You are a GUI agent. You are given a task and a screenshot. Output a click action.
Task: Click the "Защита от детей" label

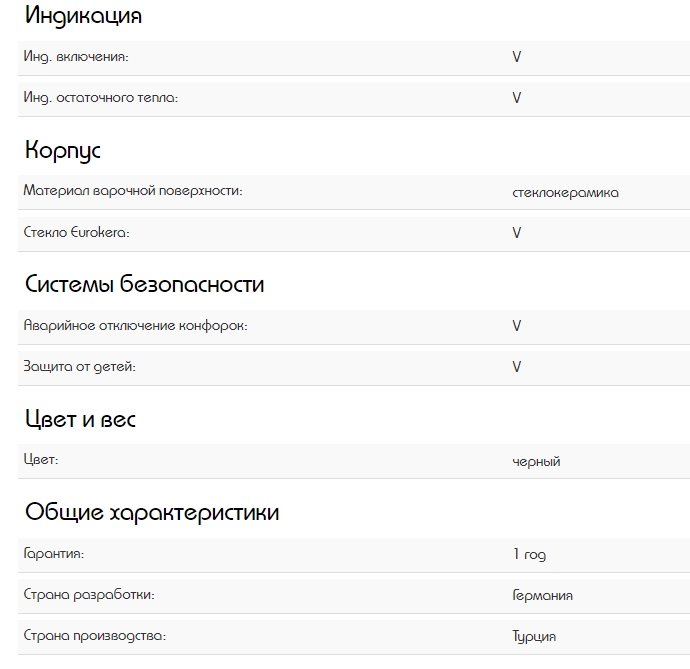(79, 367)
